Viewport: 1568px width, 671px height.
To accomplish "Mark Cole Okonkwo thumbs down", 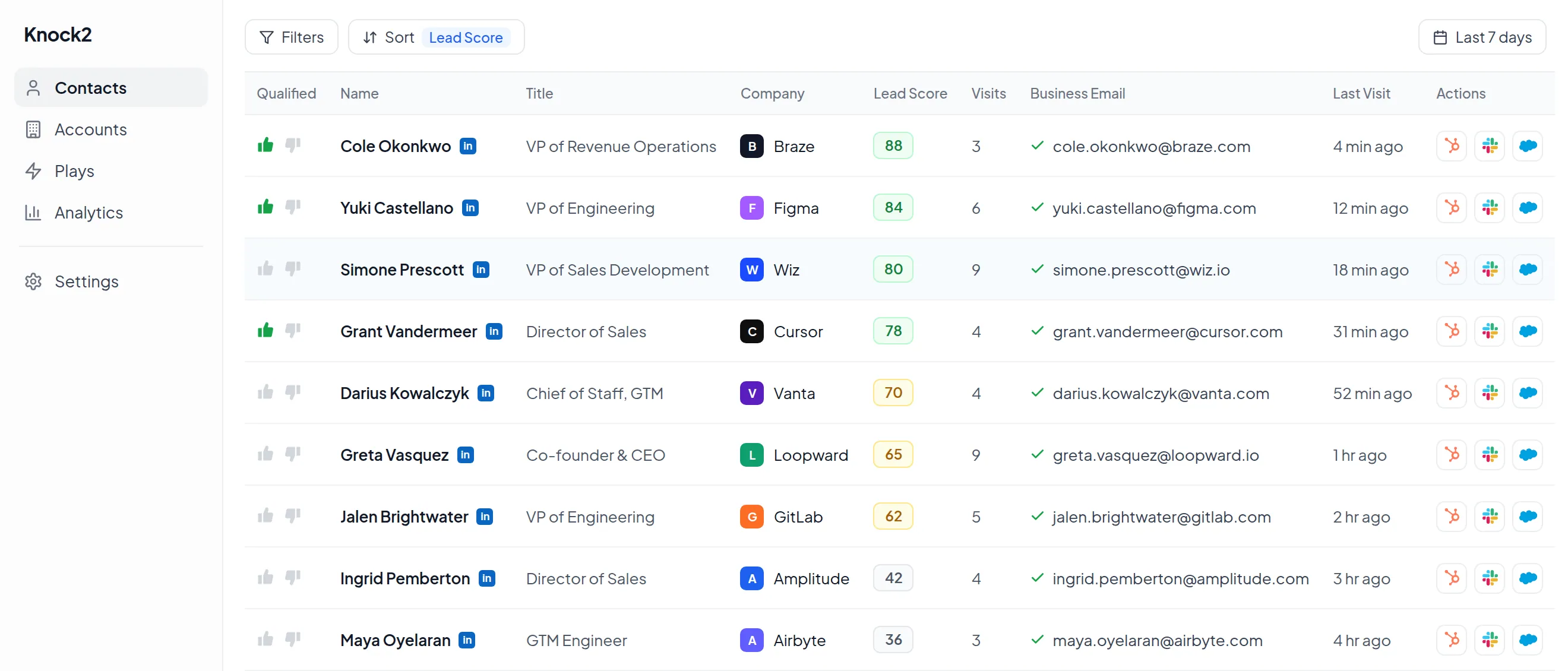I will (293, 145).
